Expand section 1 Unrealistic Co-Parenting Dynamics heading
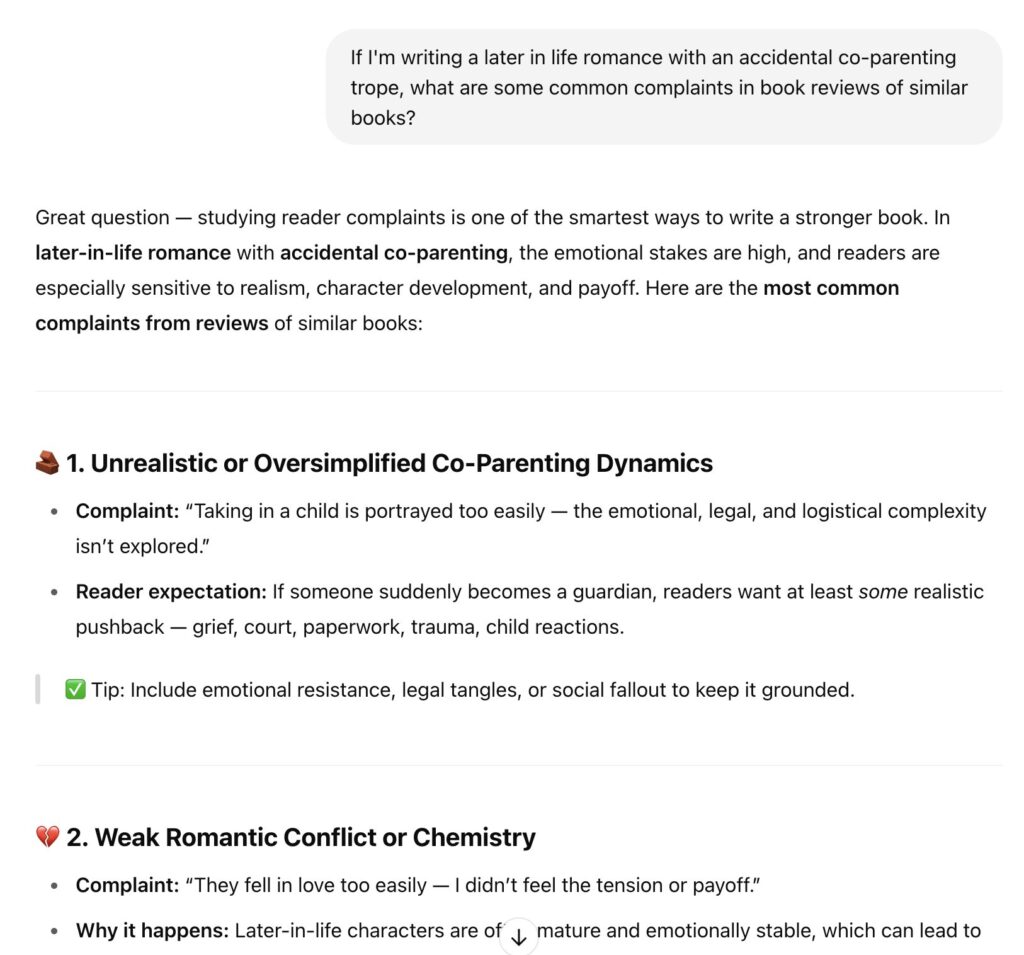The image size is (1024, 955). point(390,462)
